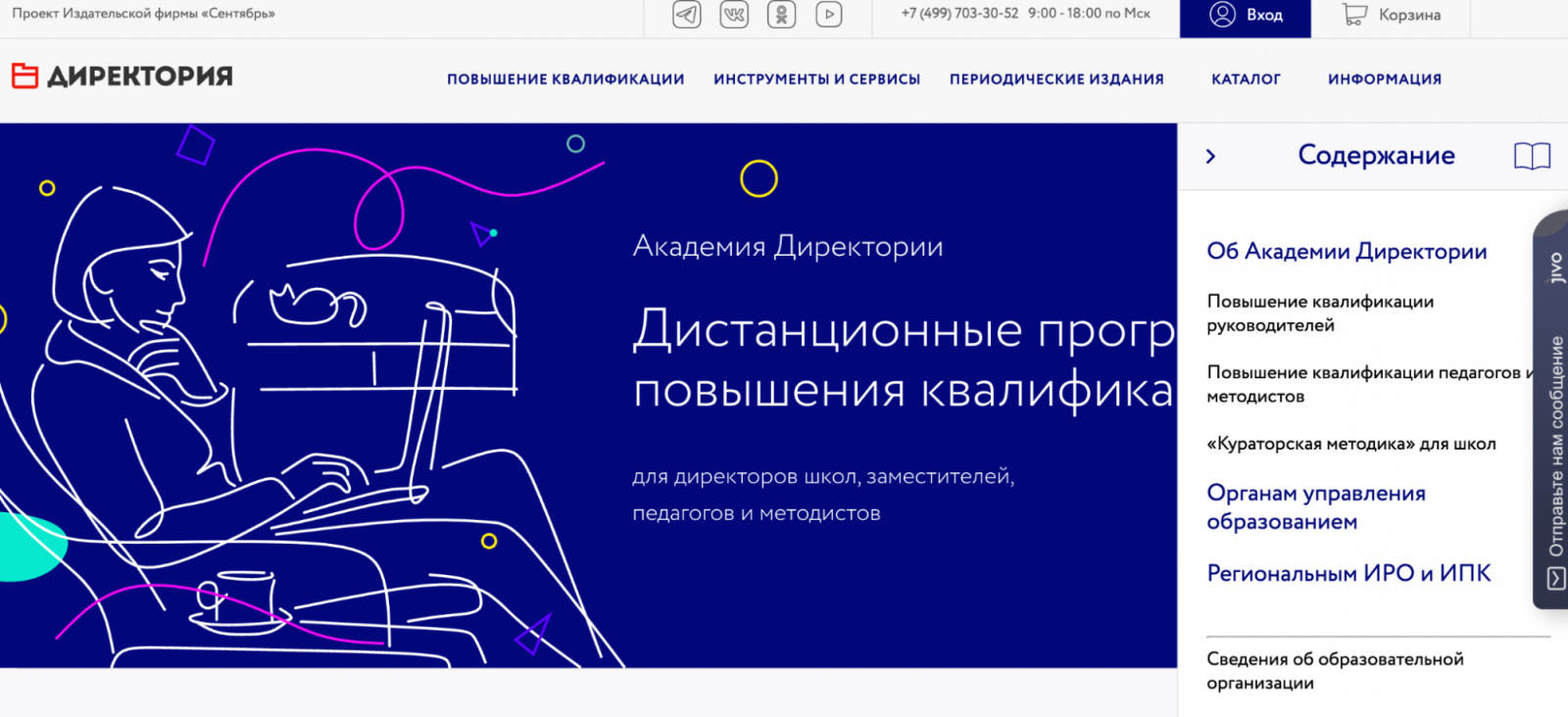The image size is (1568, 717).
Task: Open Сведения об образовательной организации link
Action: click(x=1335, y=671)
